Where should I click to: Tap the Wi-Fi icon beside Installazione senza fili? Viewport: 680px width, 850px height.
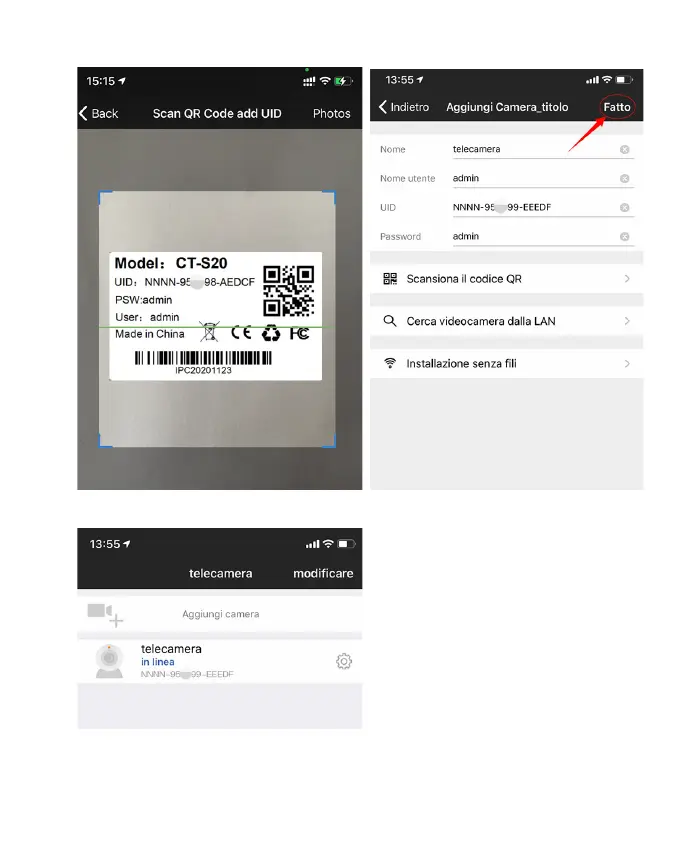[390, 363]
